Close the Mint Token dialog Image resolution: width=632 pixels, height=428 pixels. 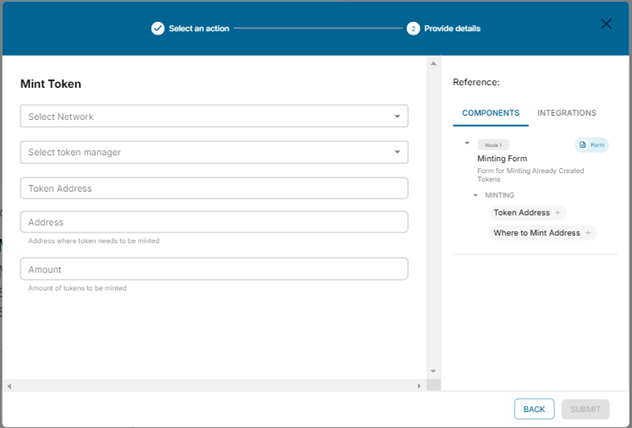(x=606, y=24)
